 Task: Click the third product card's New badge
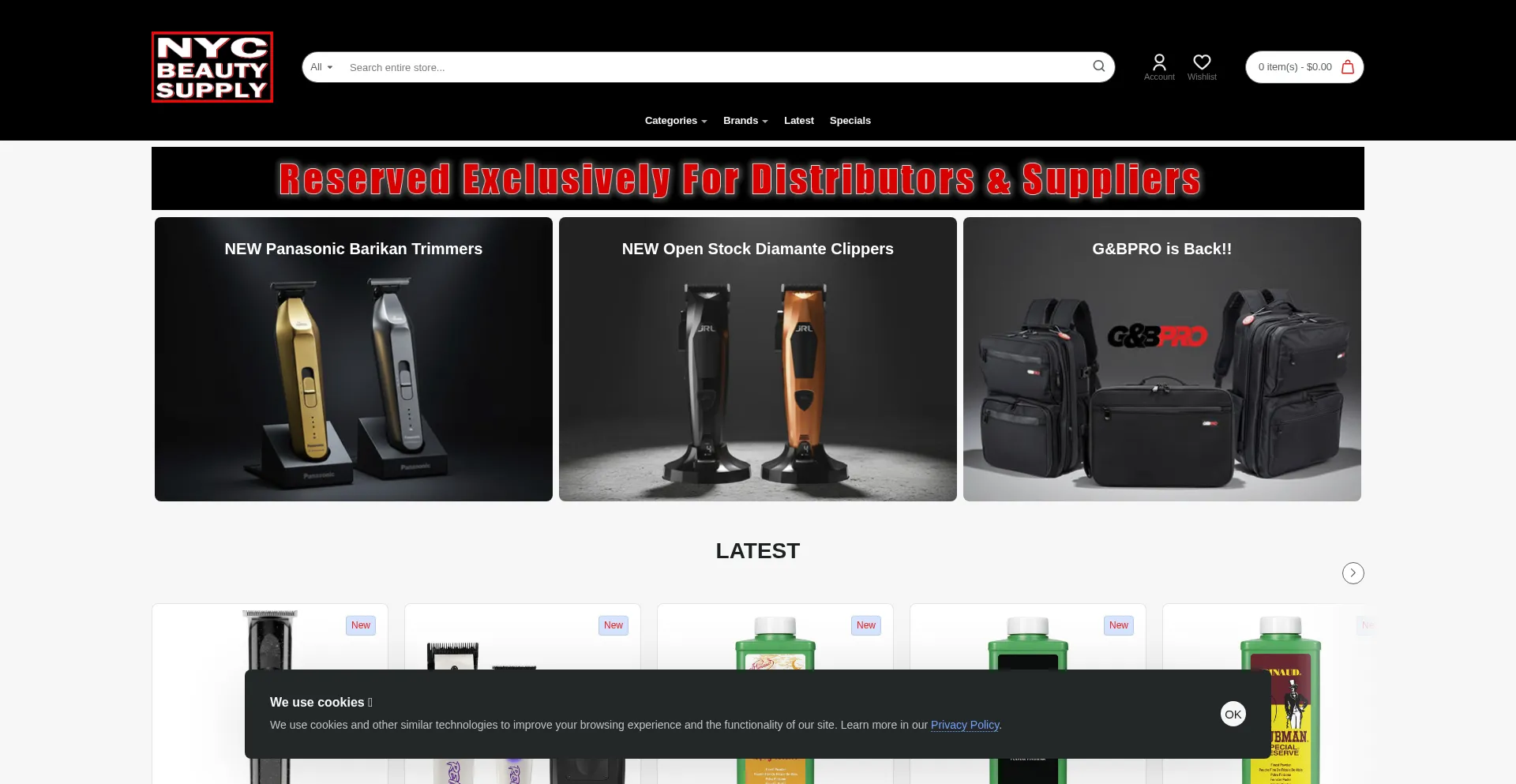pyautogui.click(x=866, y=625)
